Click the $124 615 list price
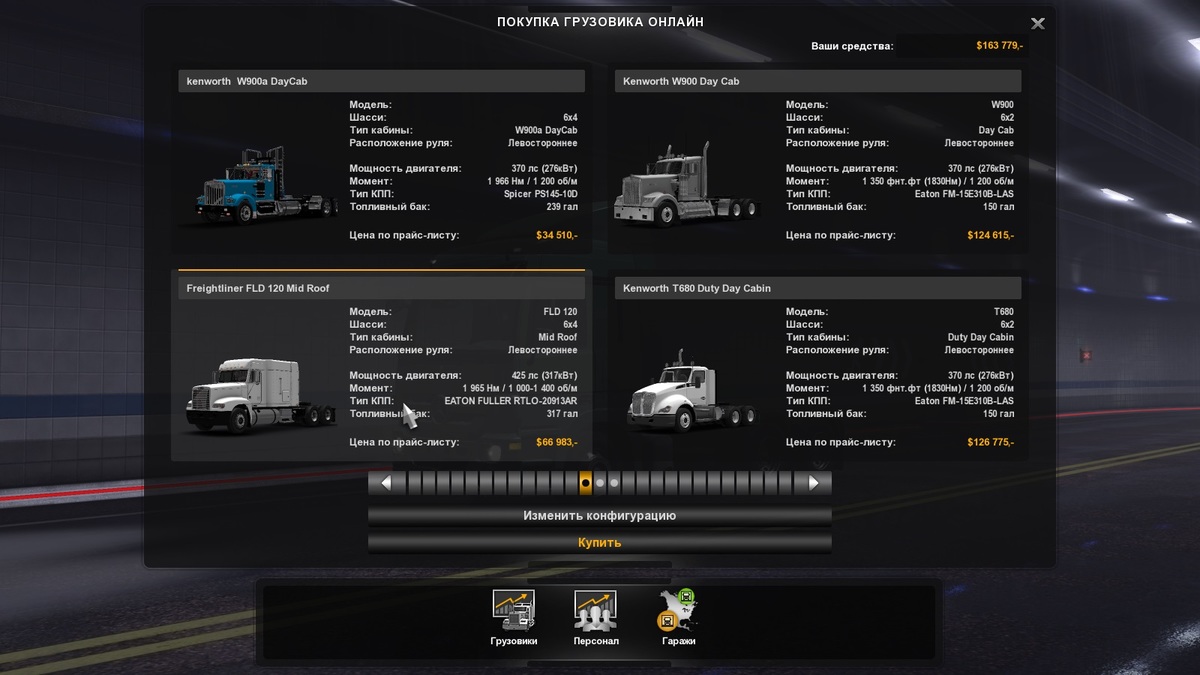 (x=991, y=236)
